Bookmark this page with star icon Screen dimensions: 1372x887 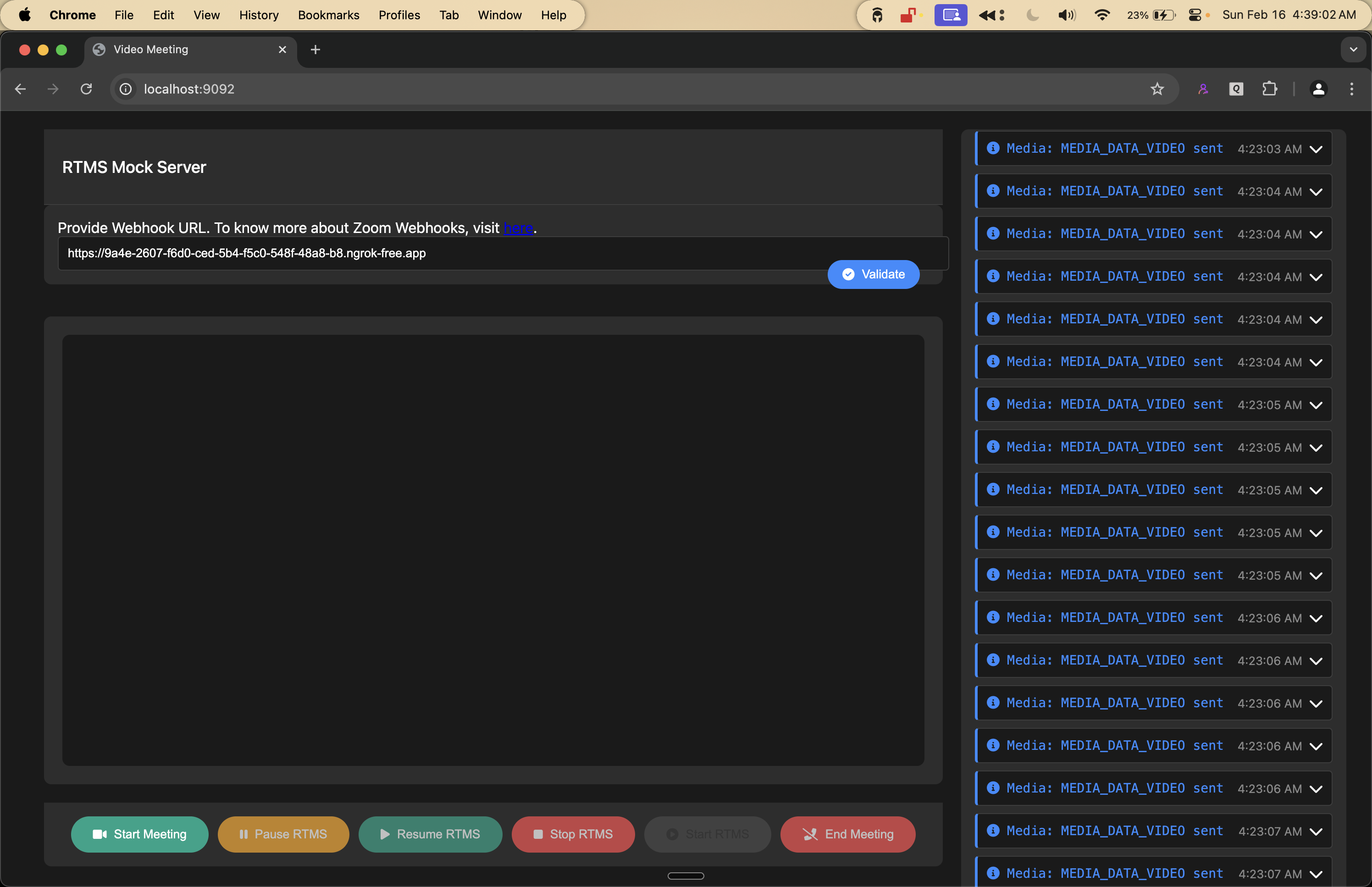click(1156, 89)
